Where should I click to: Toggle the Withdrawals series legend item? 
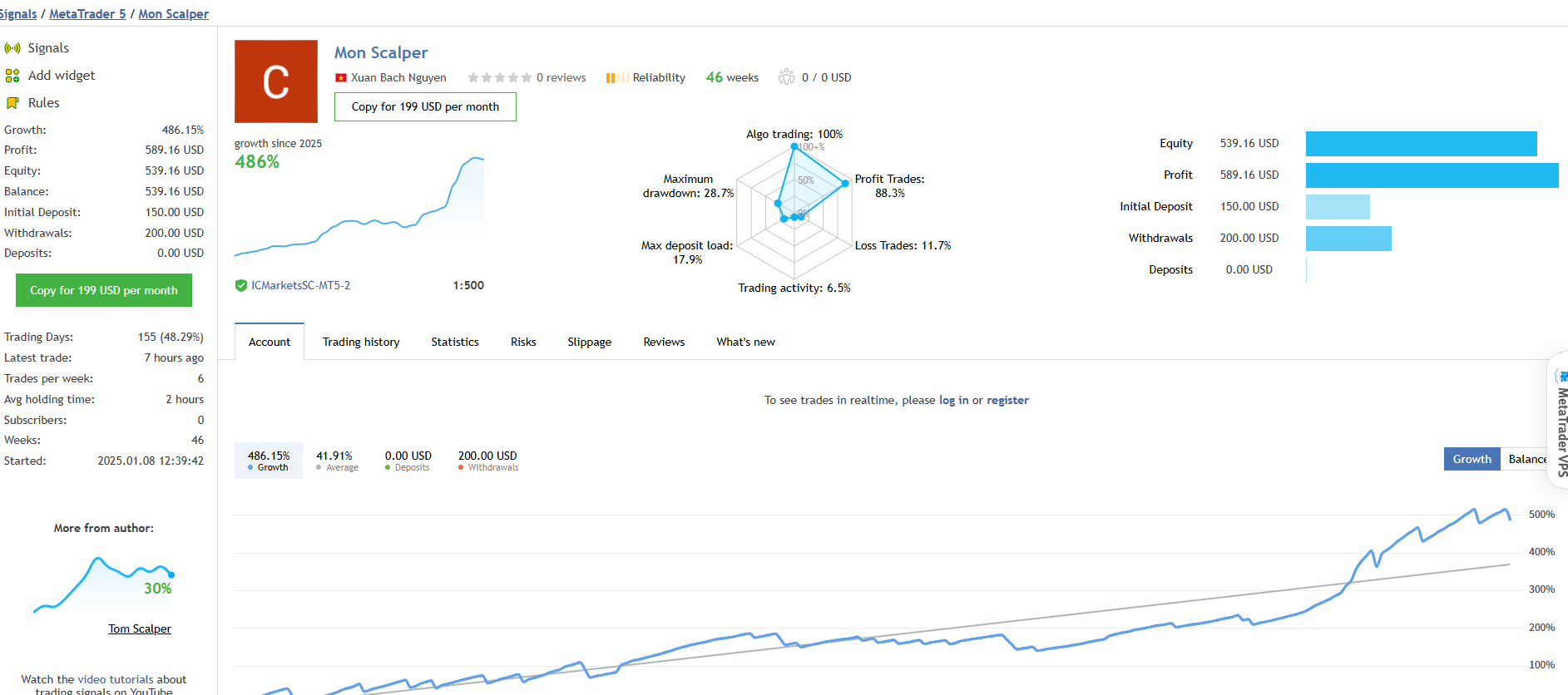487,461
